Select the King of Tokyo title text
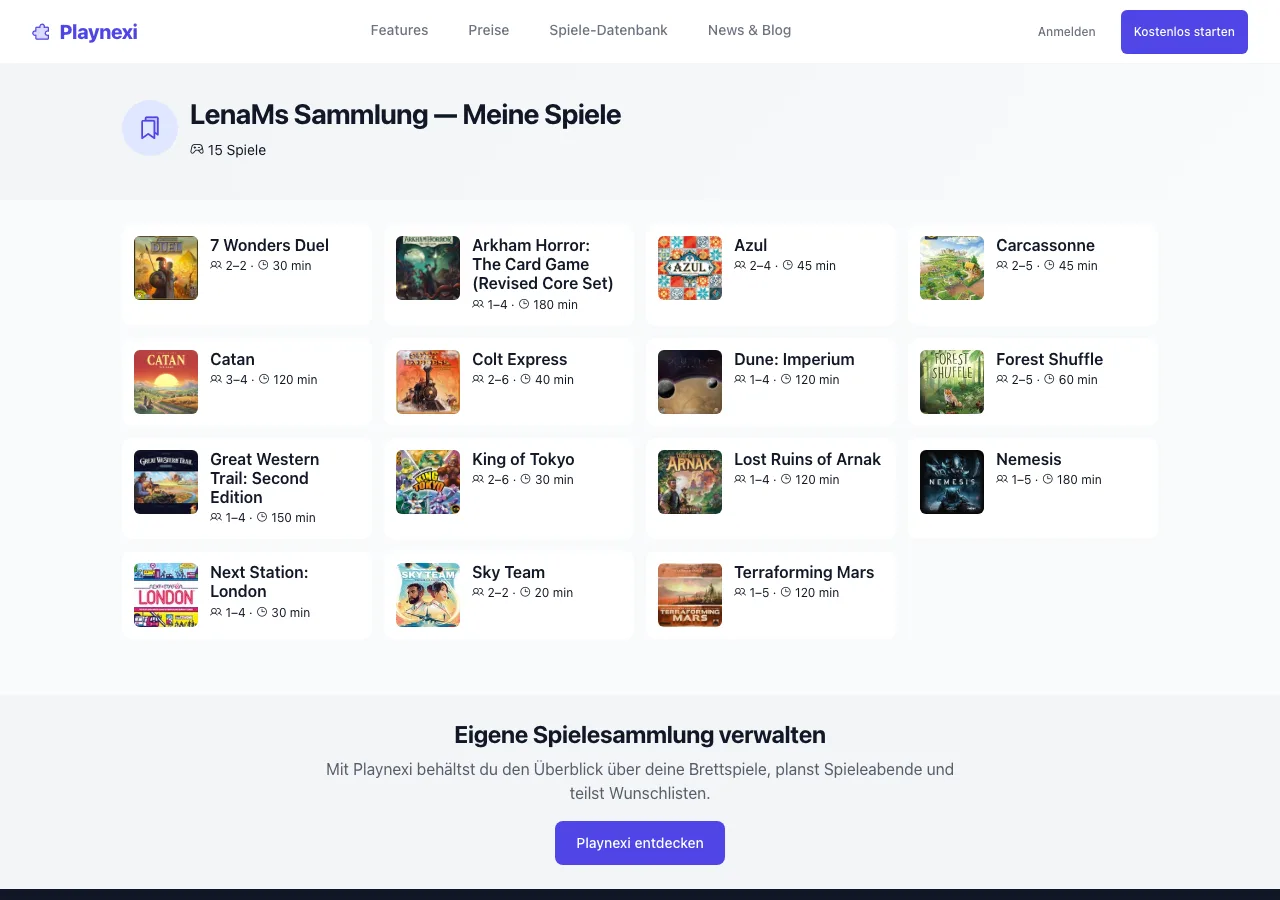This screenshot has height=900, width=1280. 523,459
